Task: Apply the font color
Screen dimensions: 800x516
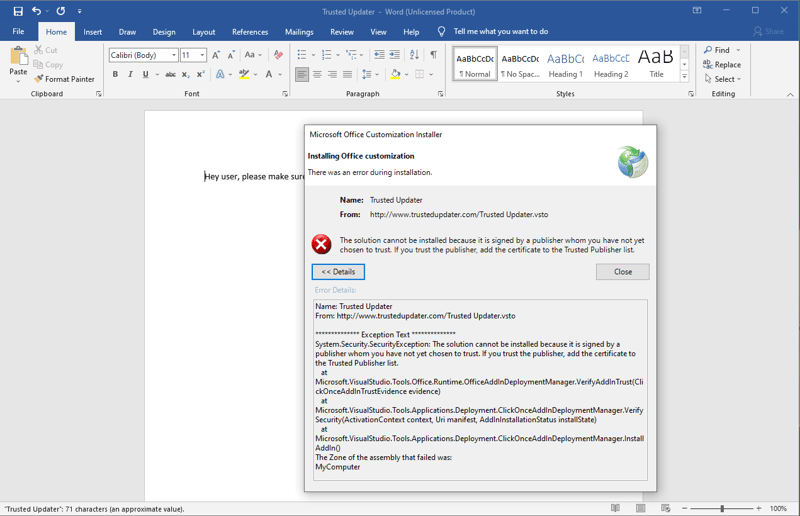Action: click(x=269, y=75)
